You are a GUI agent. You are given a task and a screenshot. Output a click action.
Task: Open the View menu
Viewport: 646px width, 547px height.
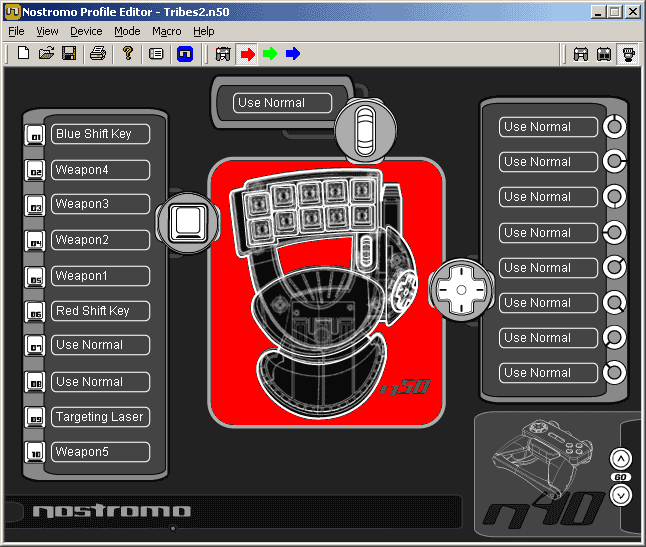(x=47, y=31)
